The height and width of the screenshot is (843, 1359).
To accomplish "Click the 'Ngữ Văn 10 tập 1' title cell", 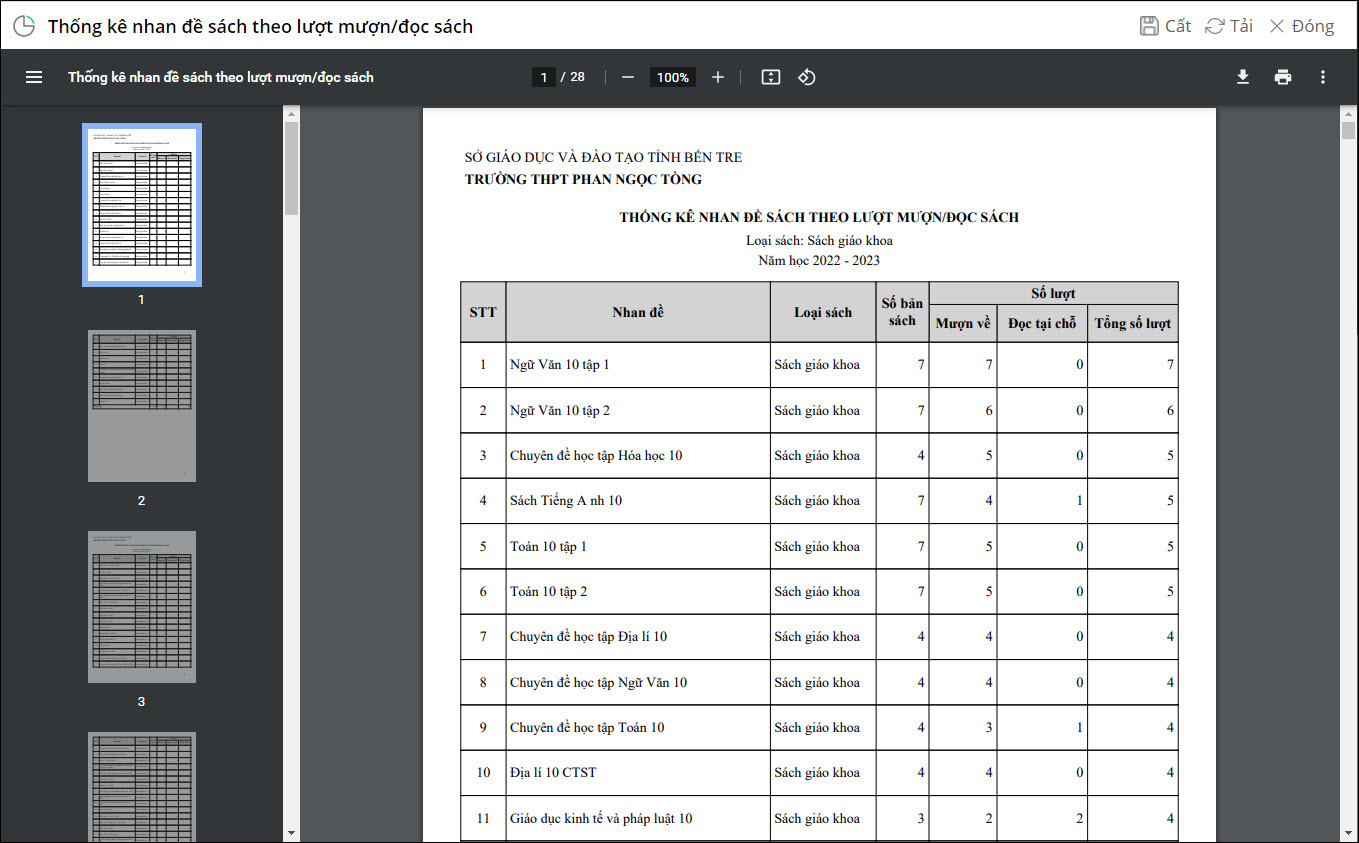I will click(638, 365).
